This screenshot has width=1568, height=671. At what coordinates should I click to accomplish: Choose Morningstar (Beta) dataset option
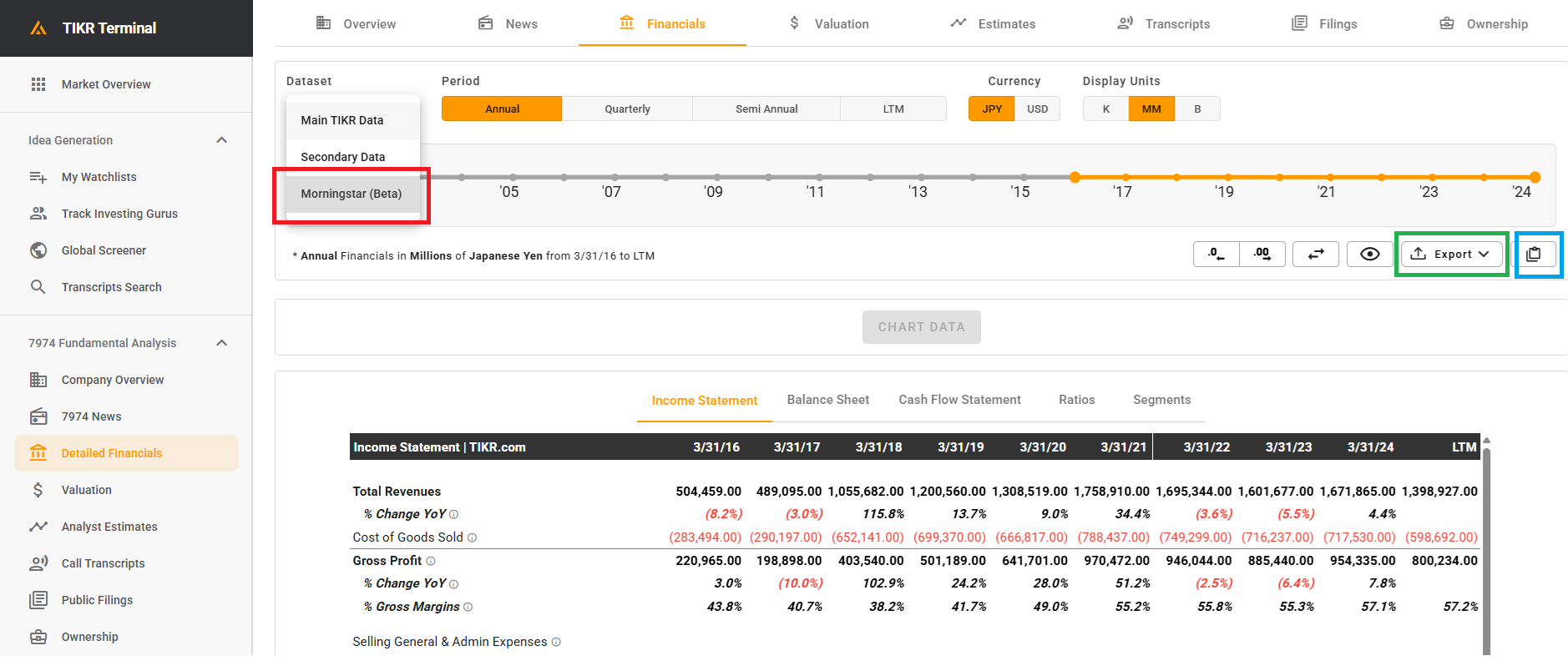coord(353,194)
